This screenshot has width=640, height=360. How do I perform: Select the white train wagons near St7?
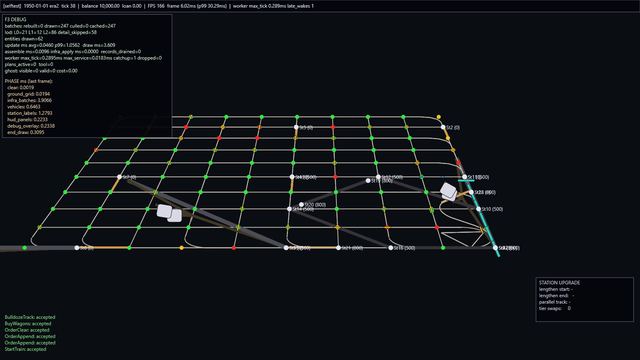(x=169, y=213)
